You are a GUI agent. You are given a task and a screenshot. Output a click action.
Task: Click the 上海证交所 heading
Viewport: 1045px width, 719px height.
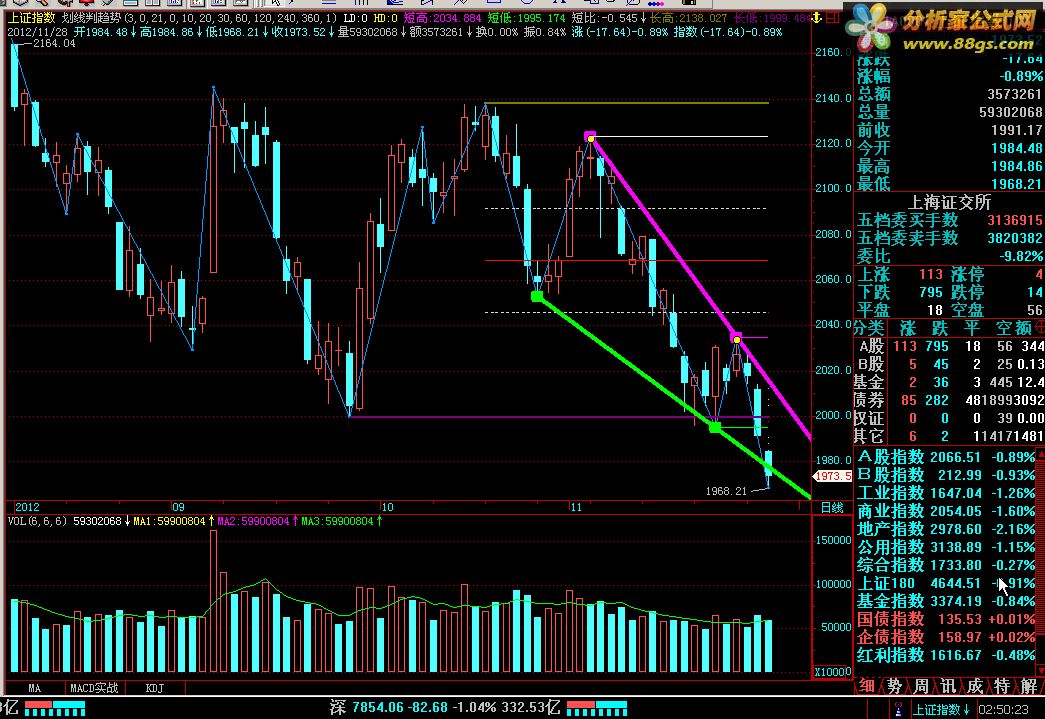(949, 202)
